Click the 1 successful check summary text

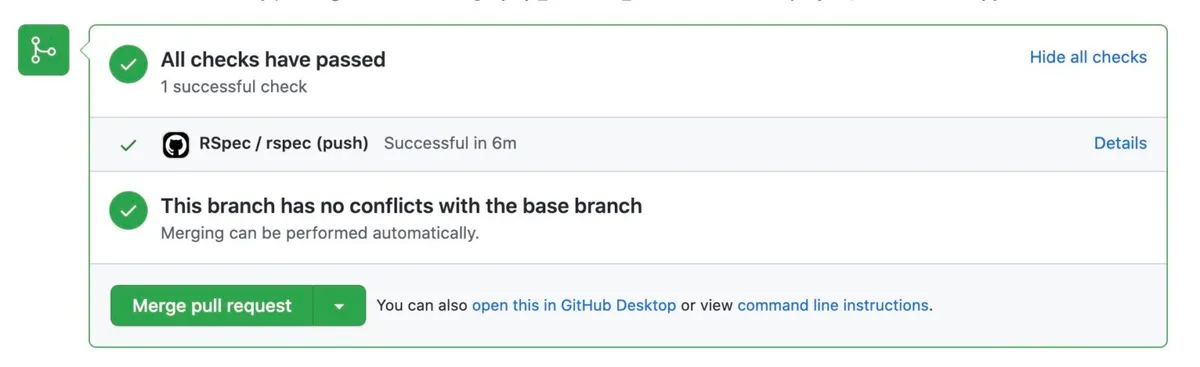pyautogui.click(x=234, y=86)
